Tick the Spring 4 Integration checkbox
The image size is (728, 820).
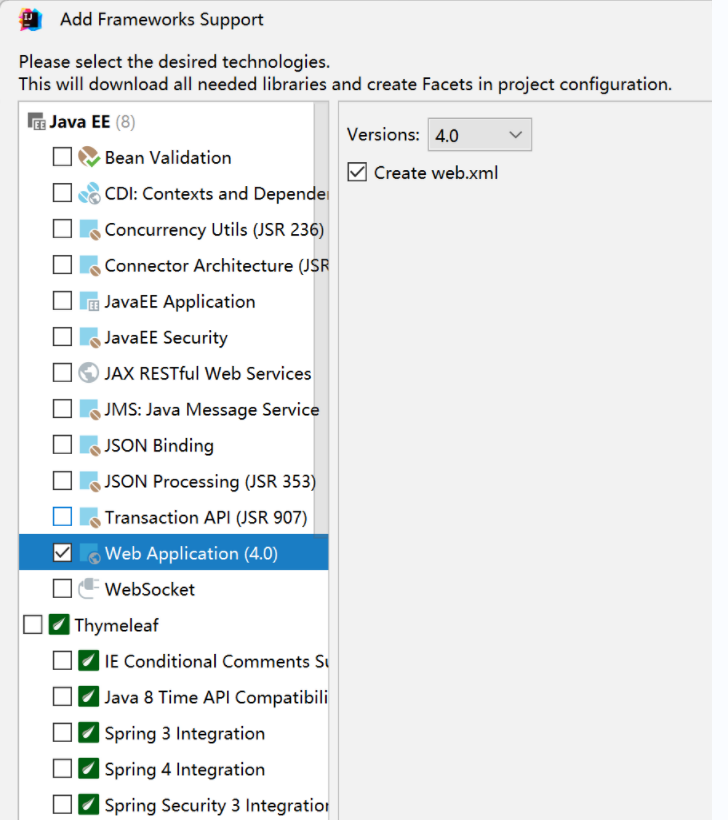click(62, 769)
